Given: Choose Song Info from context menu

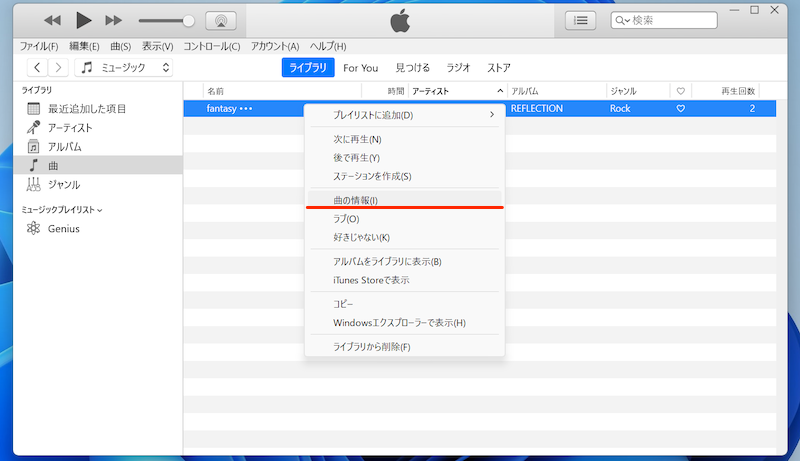Looking at the screenshot, I should (355, 200).
